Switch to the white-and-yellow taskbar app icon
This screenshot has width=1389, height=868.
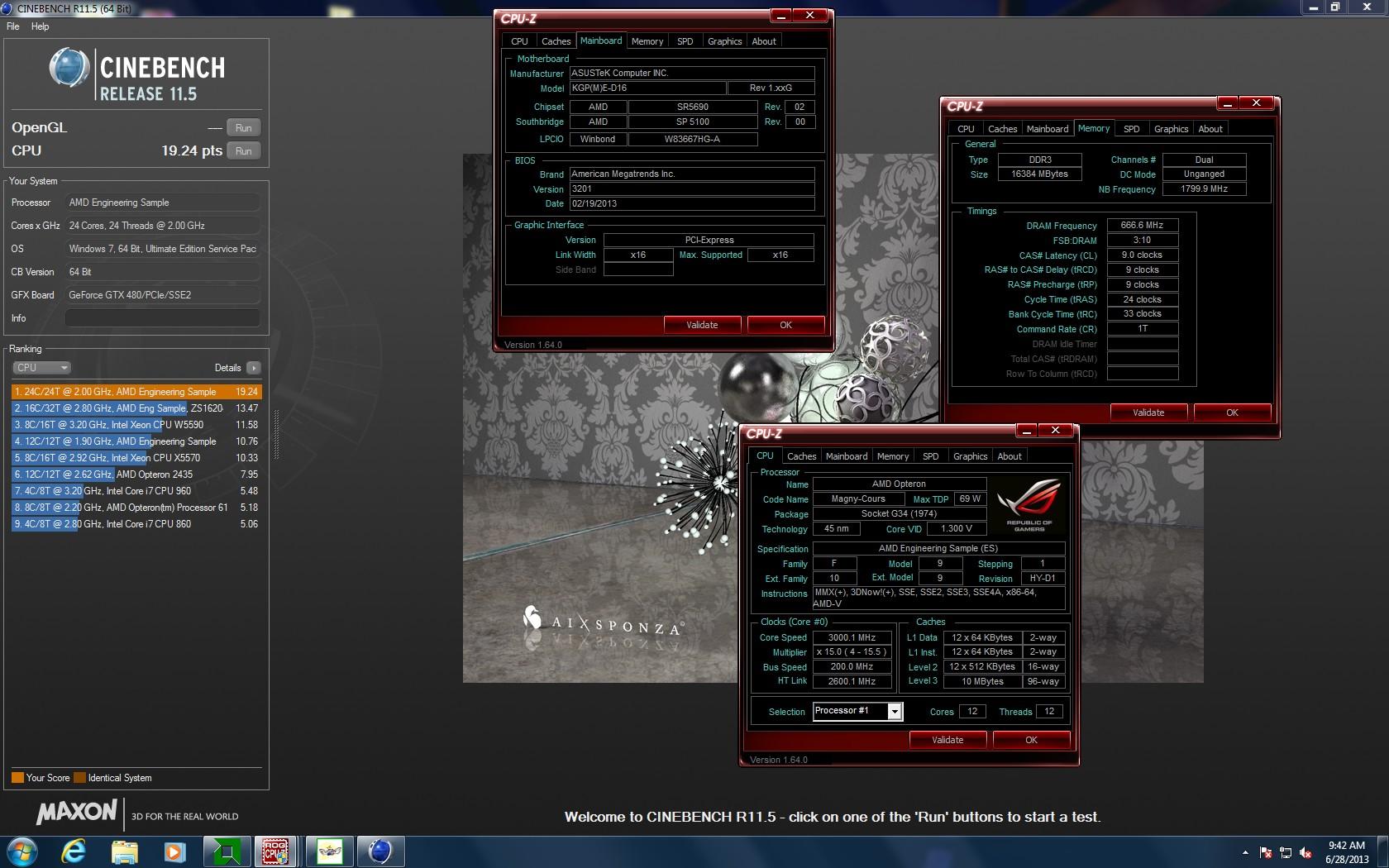coord(329,851)
